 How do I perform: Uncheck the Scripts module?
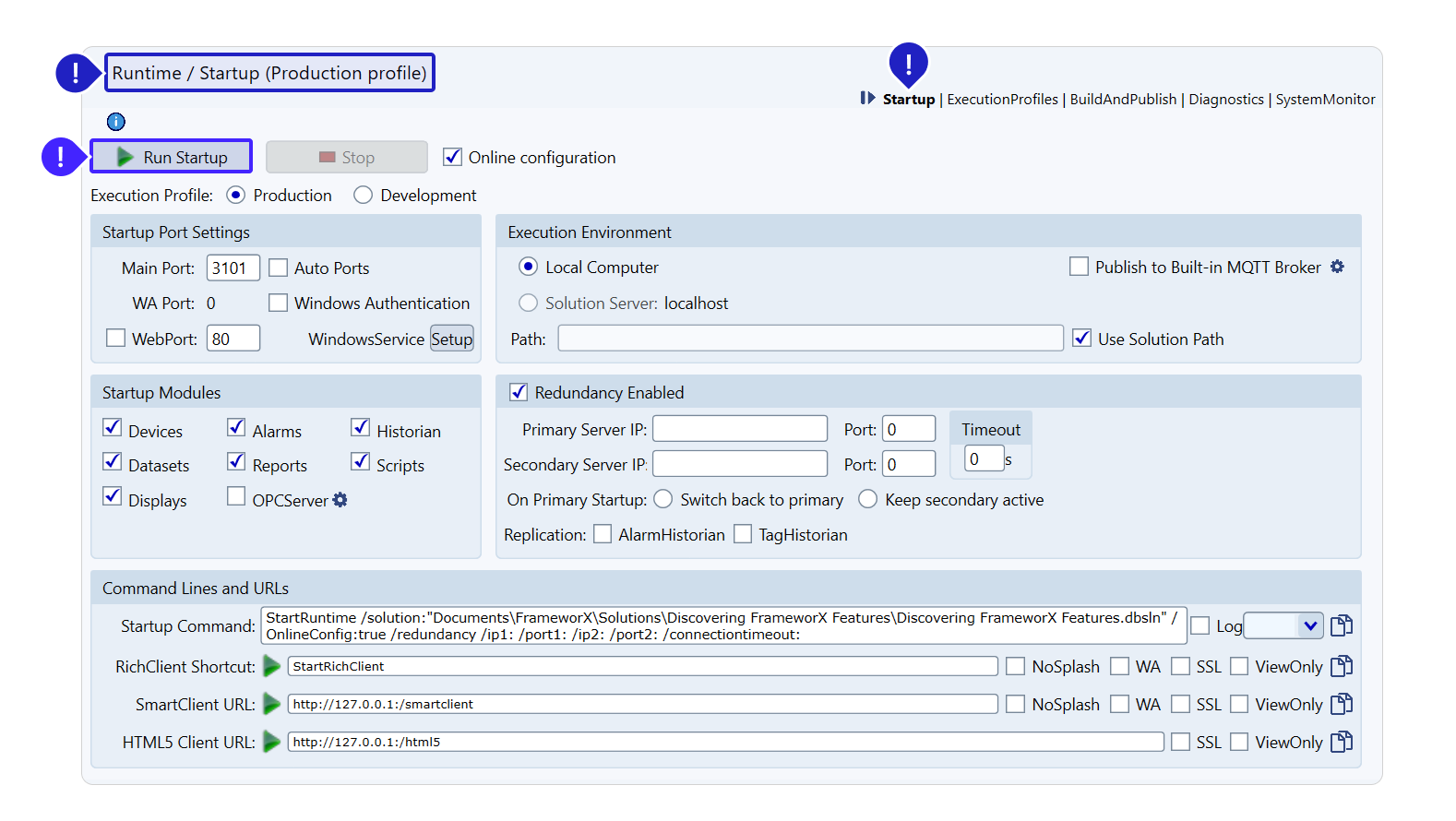(x=360, y=461)
